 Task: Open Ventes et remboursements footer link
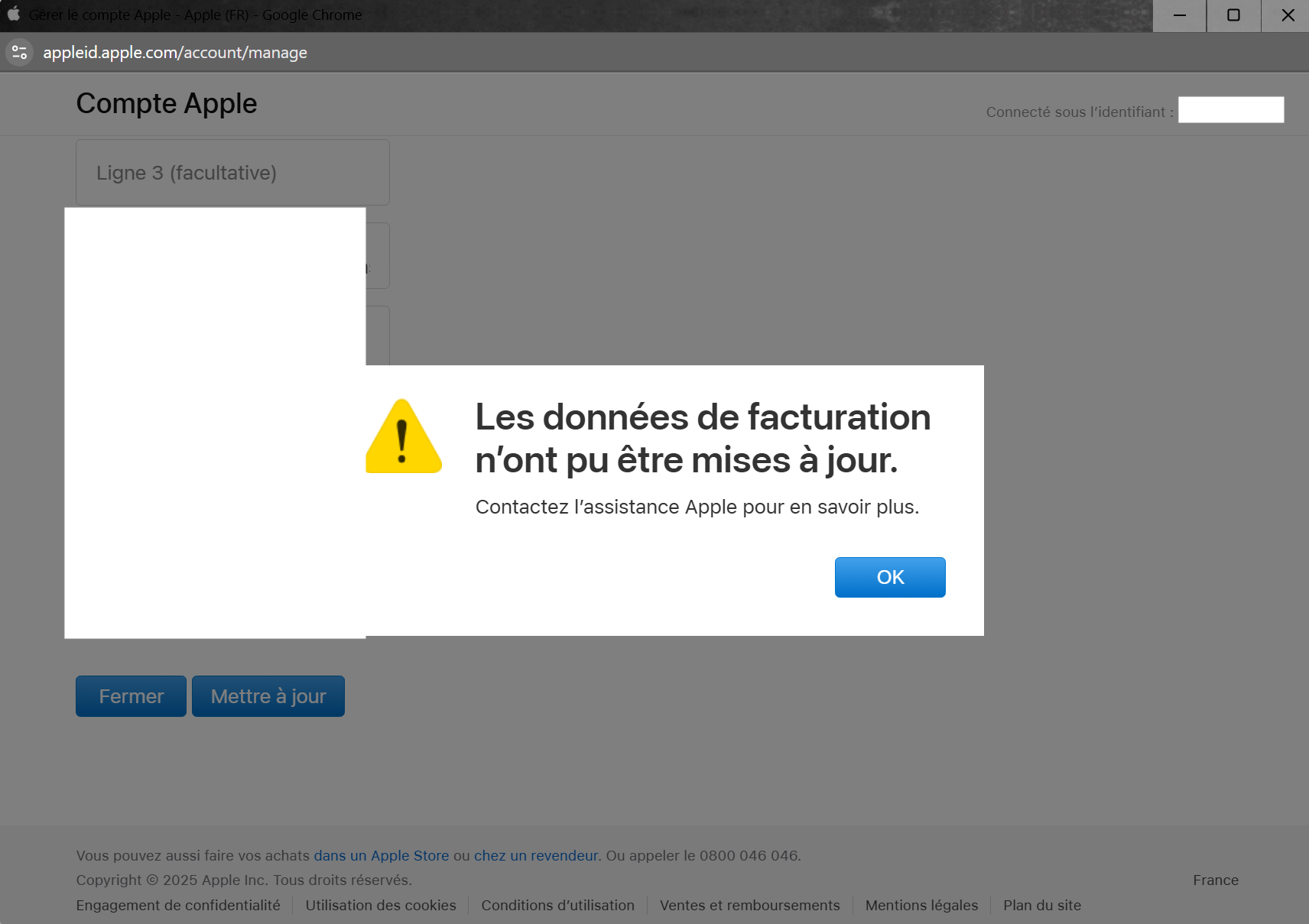[750, 906]
